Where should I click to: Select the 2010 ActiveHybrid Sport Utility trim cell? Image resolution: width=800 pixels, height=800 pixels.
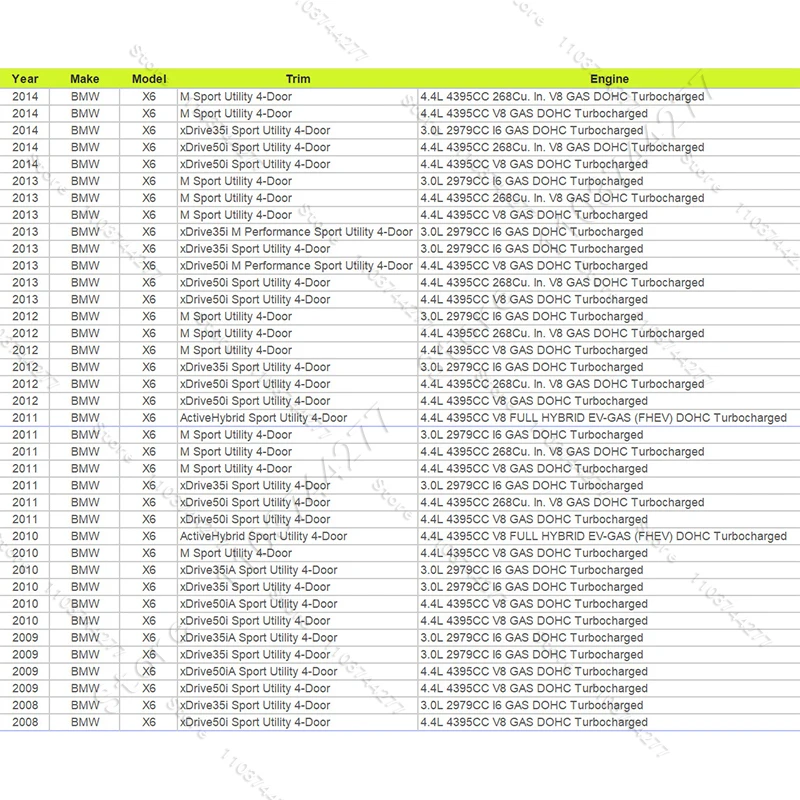point(297,536)
